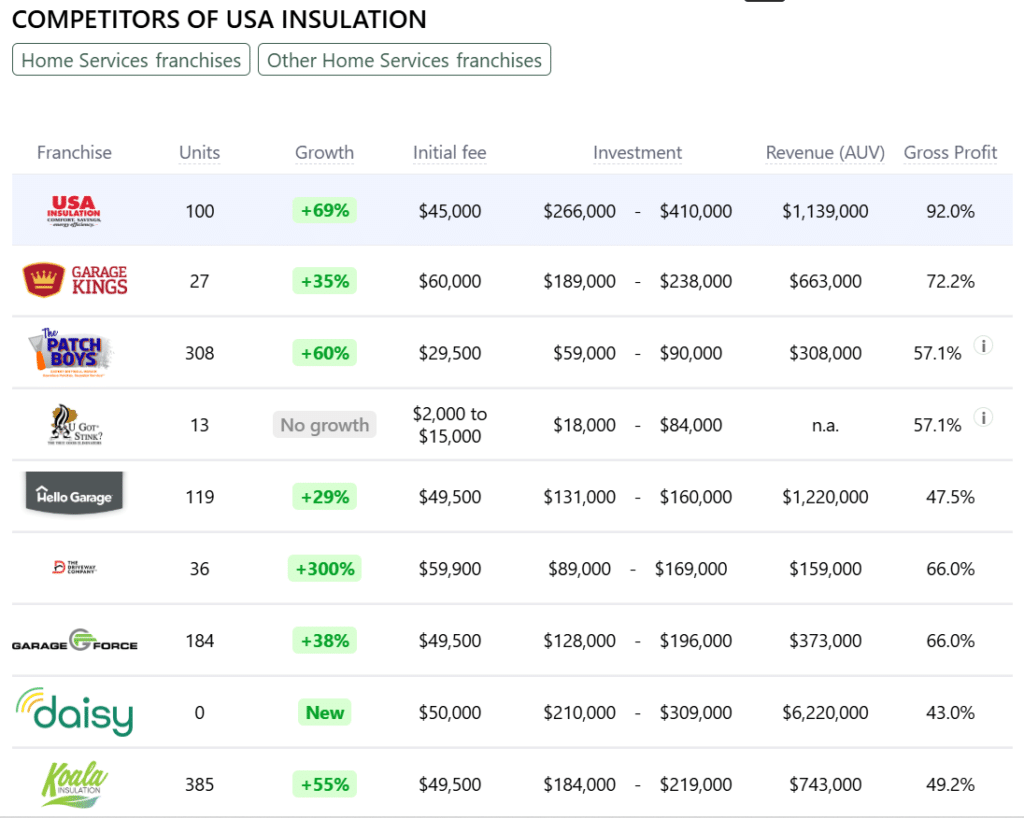The image size is (1024, 818).
Task: Click the $45,000 initial fee cell
Action: 449,212
